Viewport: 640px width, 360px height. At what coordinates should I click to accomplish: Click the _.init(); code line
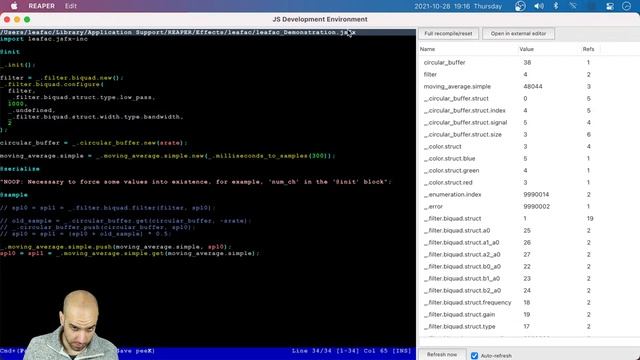pos(18,65)
